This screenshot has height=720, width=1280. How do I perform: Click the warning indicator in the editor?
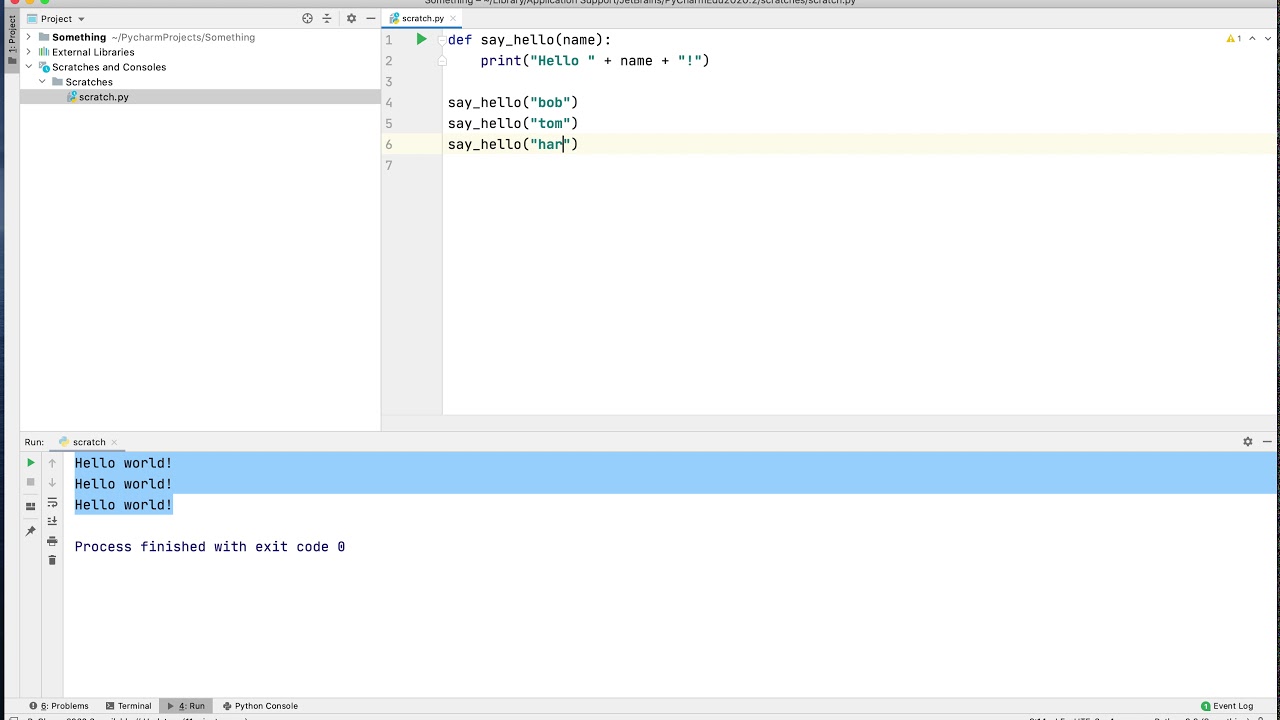click(x=1234, y=39)
